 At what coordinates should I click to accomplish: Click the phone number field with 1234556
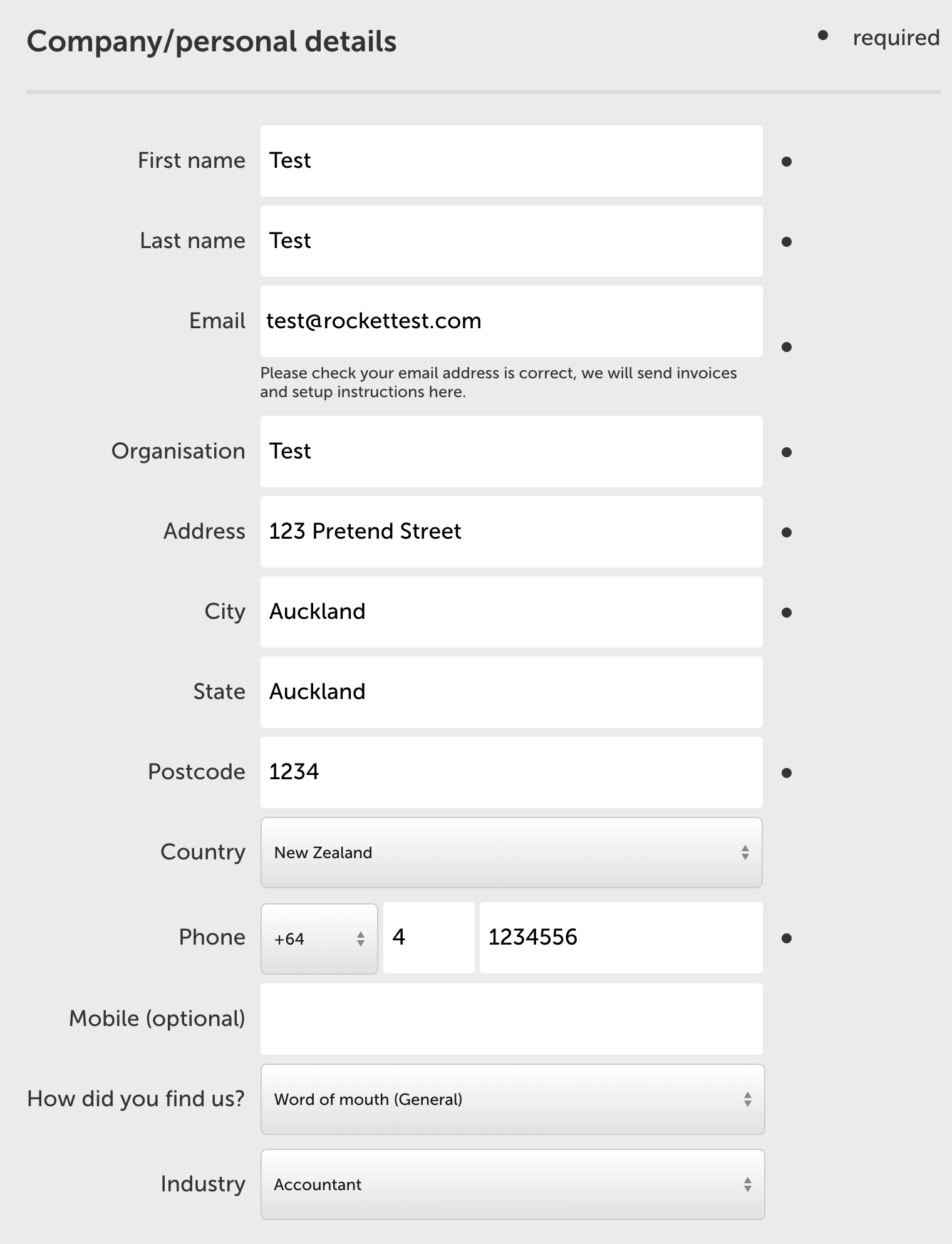[621, 938]
